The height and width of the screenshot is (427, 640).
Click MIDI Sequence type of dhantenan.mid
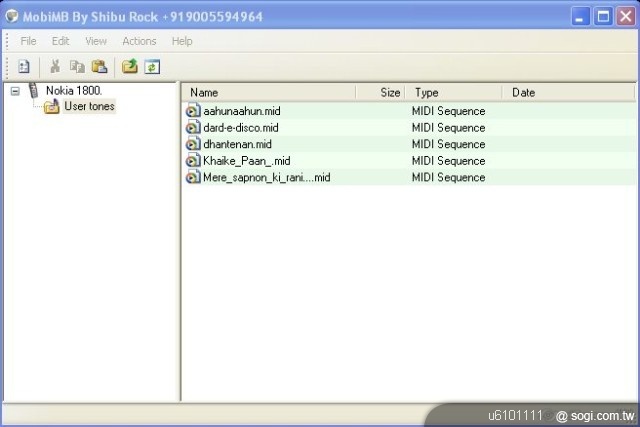pos(448,144)
